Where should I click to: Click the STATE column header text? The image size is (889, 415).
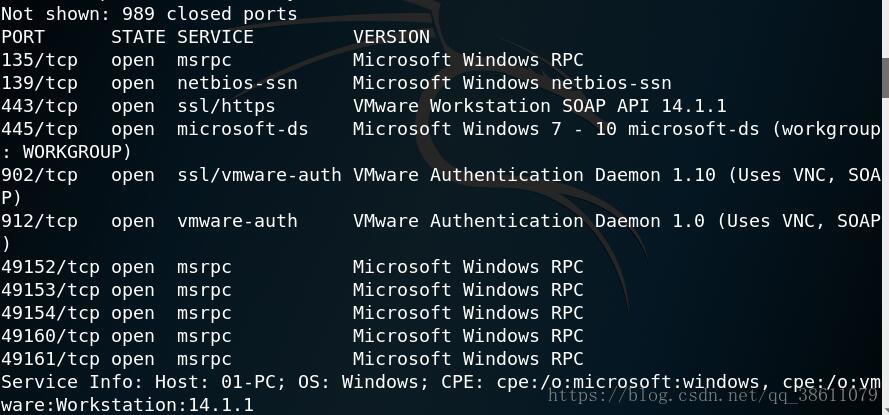coord(138,37)
